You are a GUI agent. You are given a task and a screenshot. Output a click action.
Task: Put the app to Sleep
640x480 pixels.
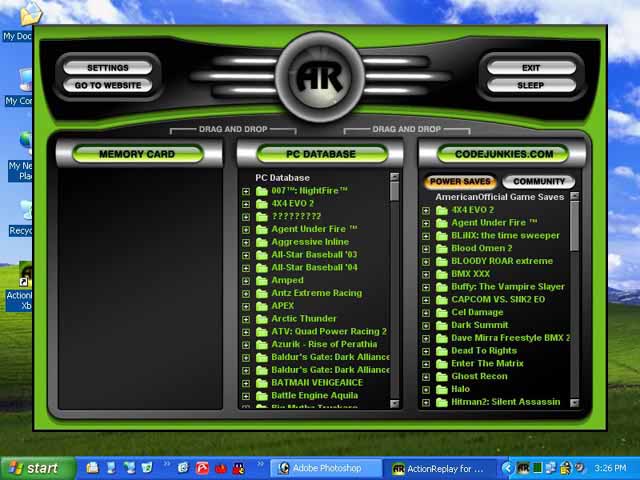531,85
